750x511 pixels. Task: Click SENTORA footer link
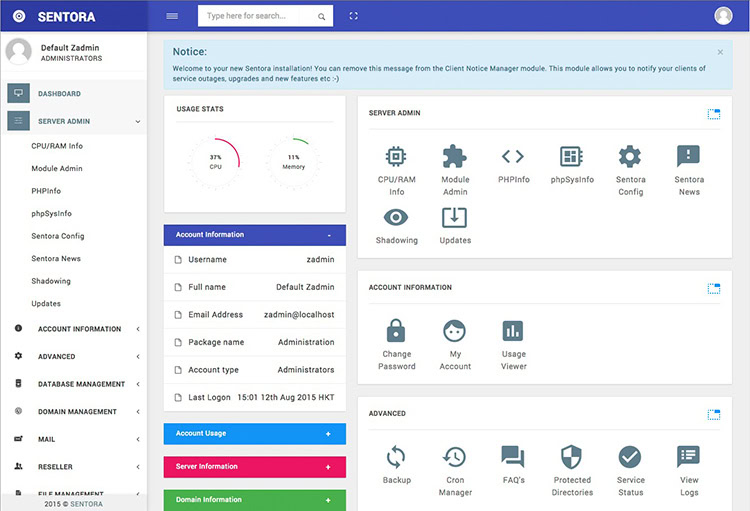(x=87, y=504)
